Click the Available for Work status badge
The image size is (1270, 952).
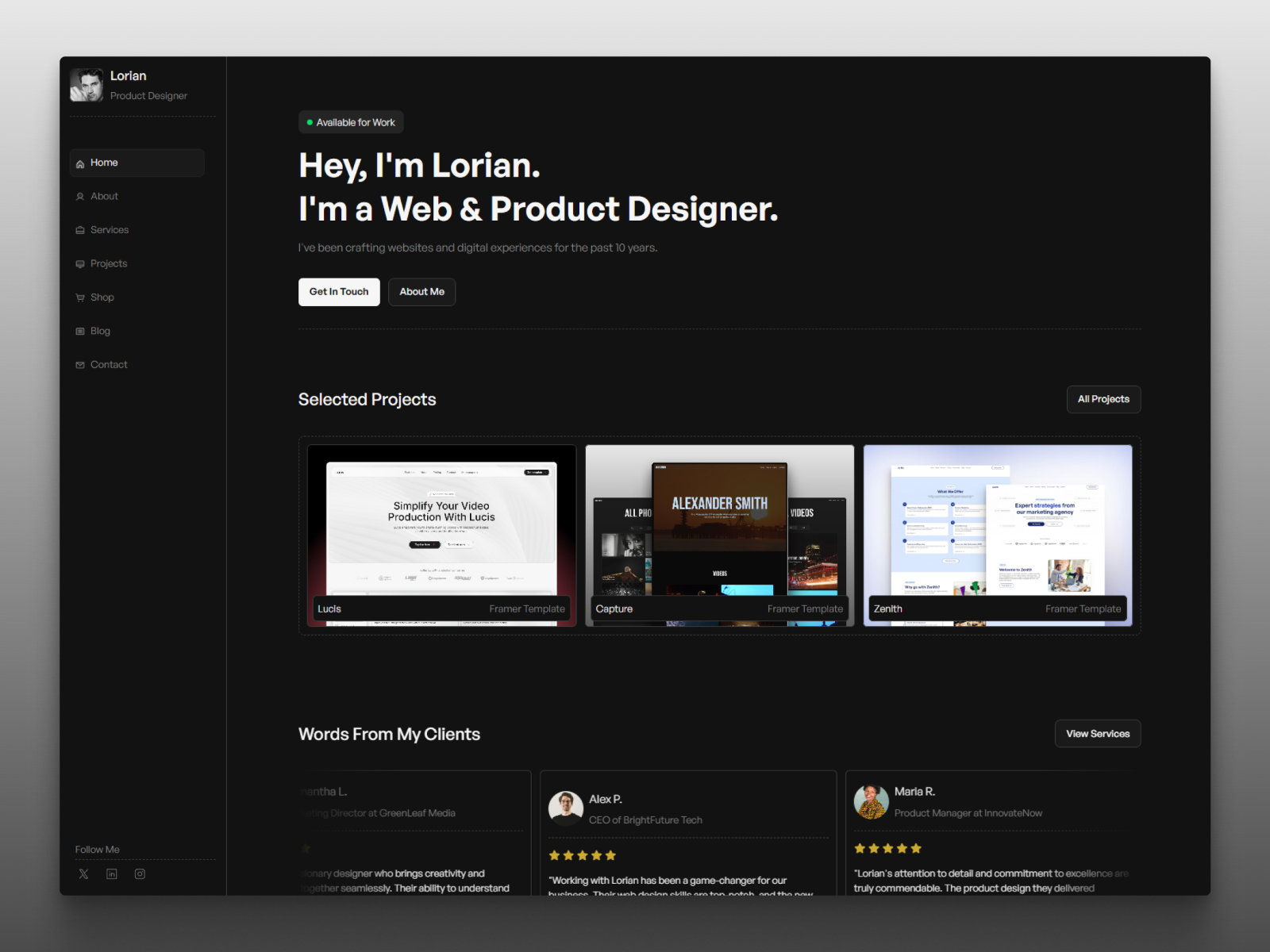(x=350, y=121)
